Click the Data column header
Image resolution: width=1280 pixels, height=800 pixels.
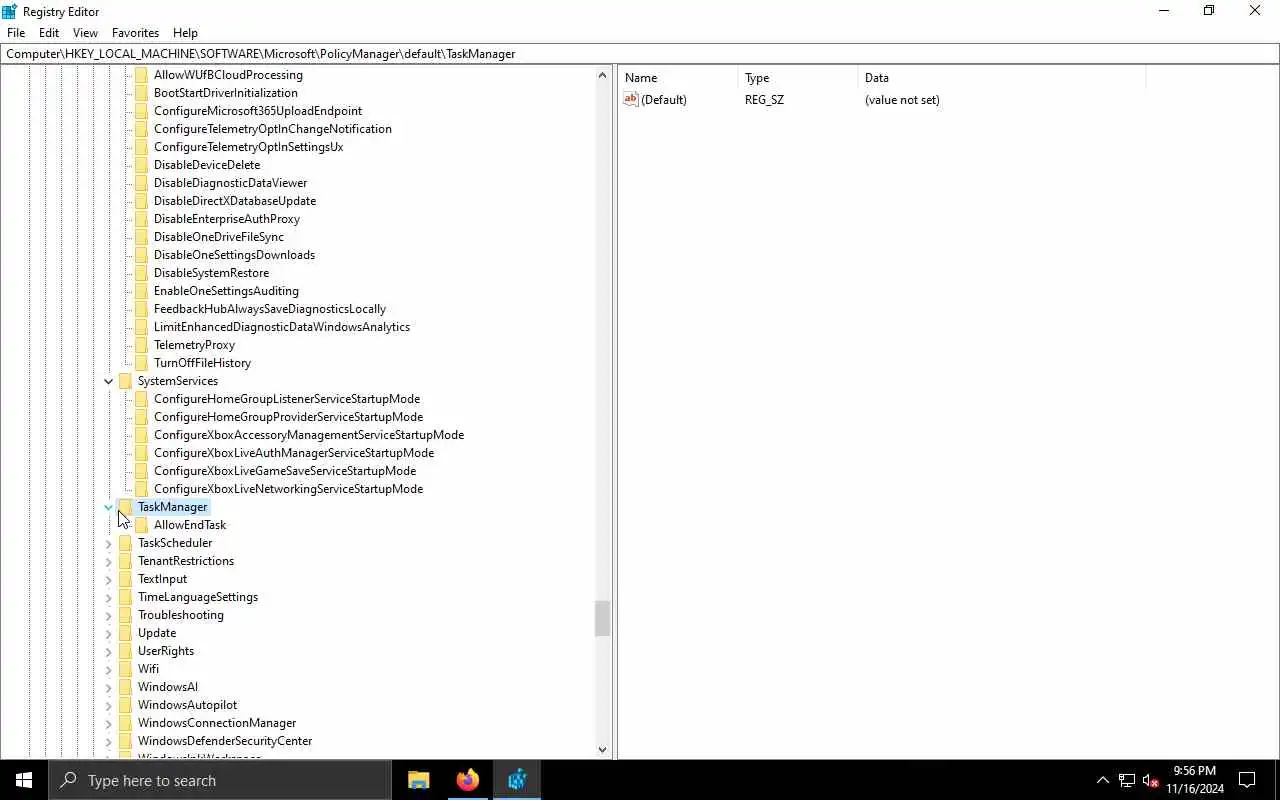click(x=1002, y=77)
